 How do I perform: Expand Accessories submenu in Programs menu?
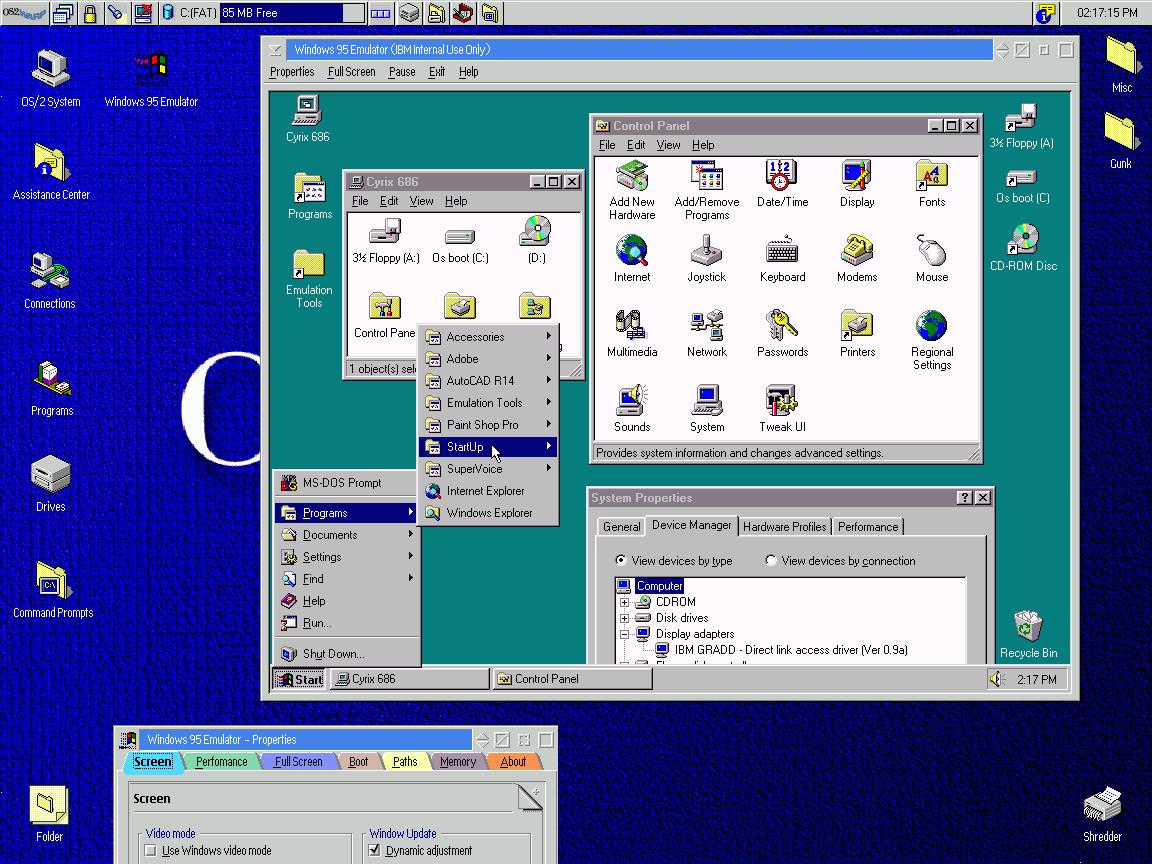click(488, 336)
